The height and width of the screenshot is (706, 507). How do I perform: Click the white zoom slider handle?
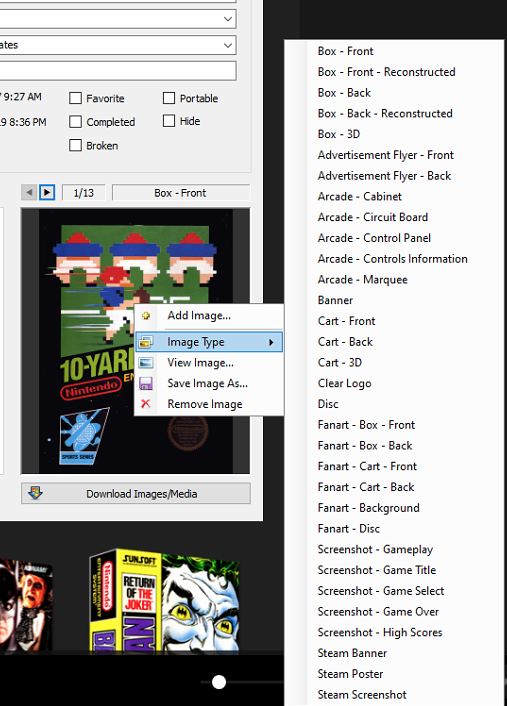pyautogui.click(x=219, y=682)
